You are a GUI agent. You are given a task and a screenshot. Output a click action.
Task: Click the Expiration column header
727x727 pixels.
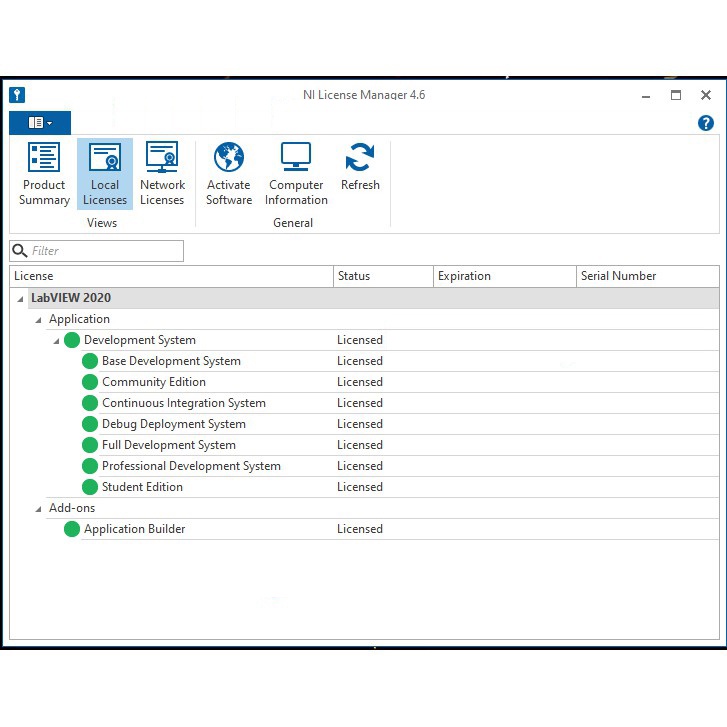pyautogui.click(x=503, y=276)
